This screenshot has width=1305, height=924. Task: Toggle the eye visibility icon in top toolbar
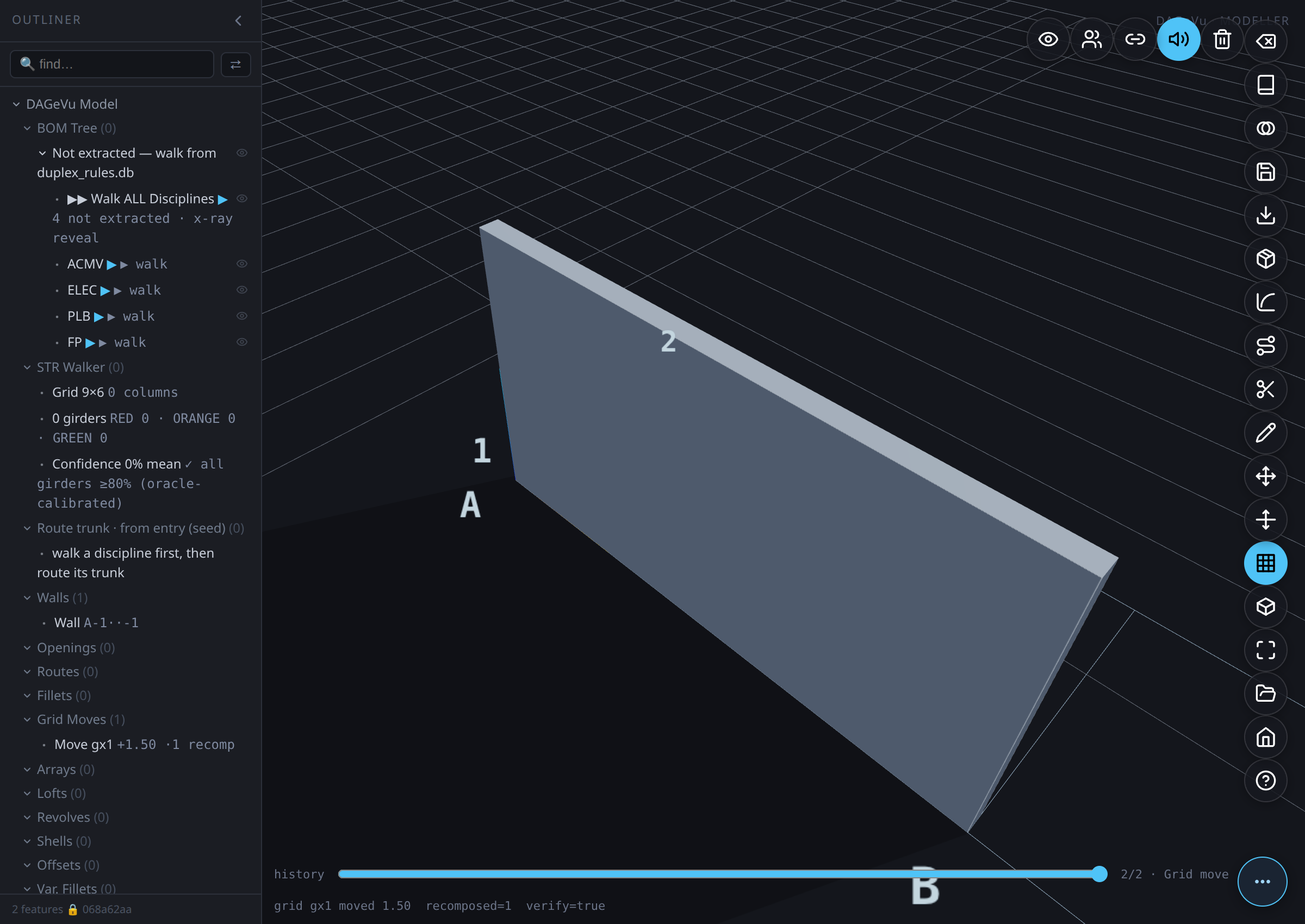[1048, 39]
